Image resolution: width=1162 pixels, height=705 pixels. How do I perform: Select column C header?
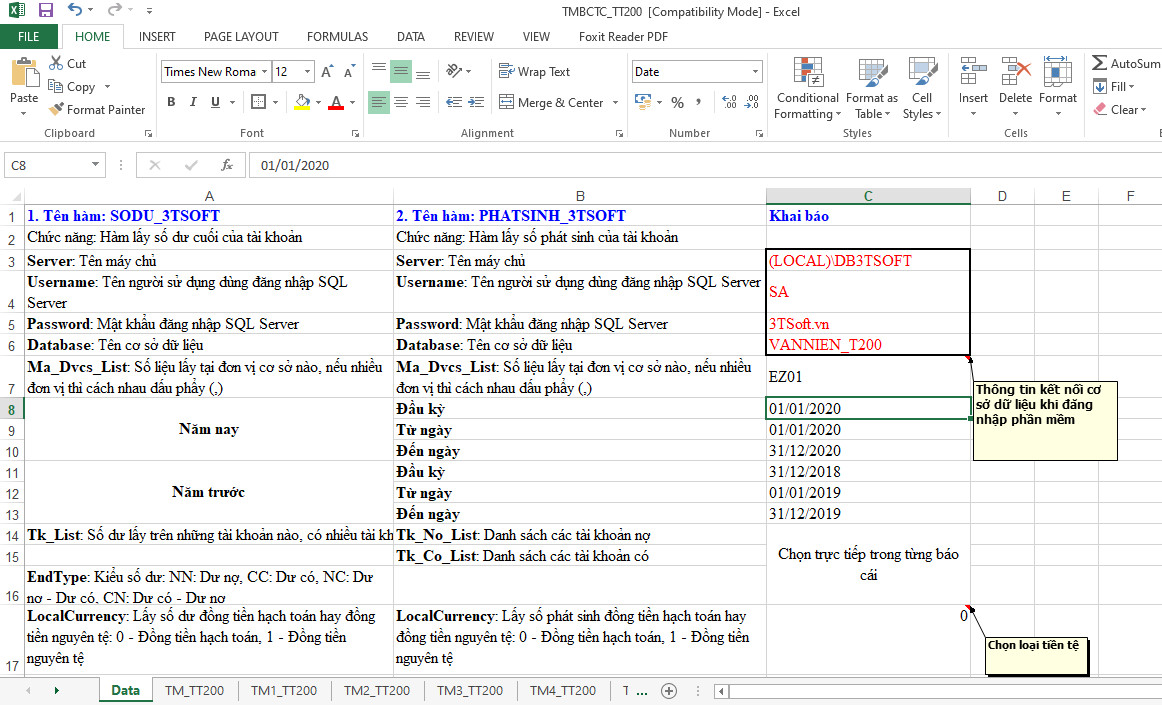pos(868,196)
